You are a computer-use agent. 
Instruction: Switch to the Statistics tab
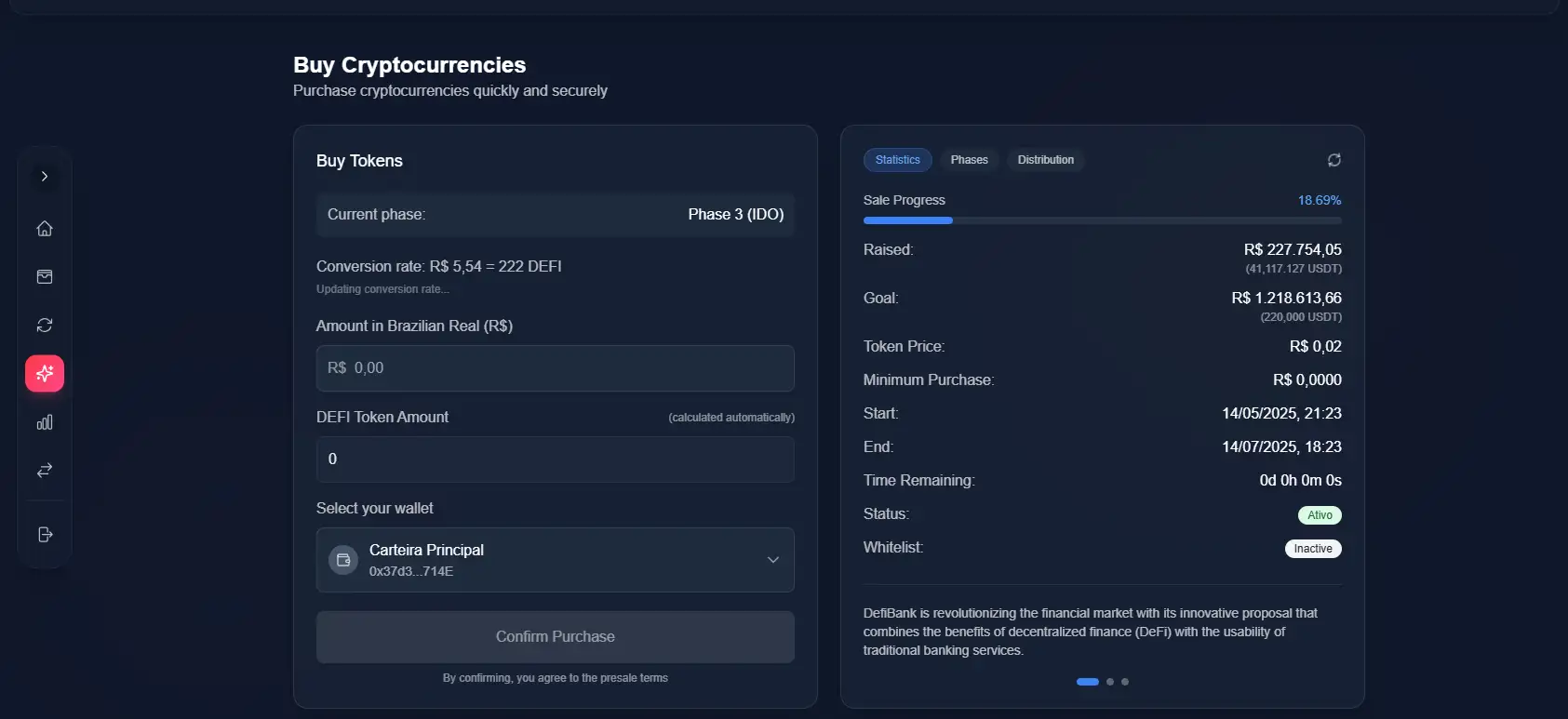click(x=897, y=160)
